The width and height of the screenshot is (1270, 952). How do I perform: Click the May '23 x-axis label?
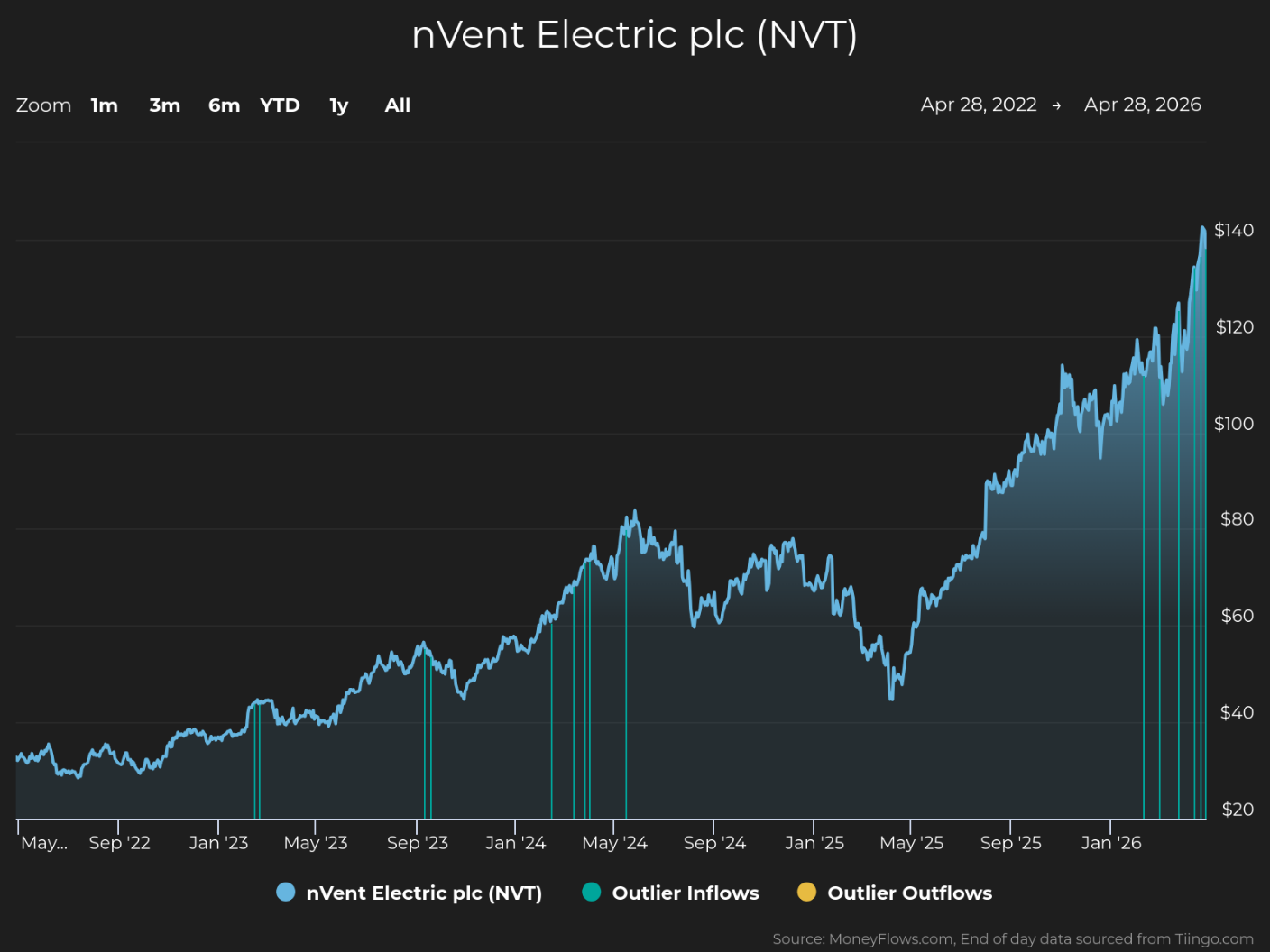click(316, 843)
